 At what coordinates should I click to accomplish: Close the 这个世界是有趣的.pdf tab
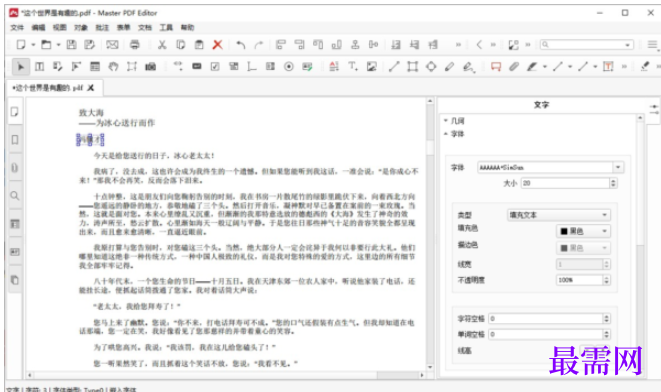click(x=91, y=88)
